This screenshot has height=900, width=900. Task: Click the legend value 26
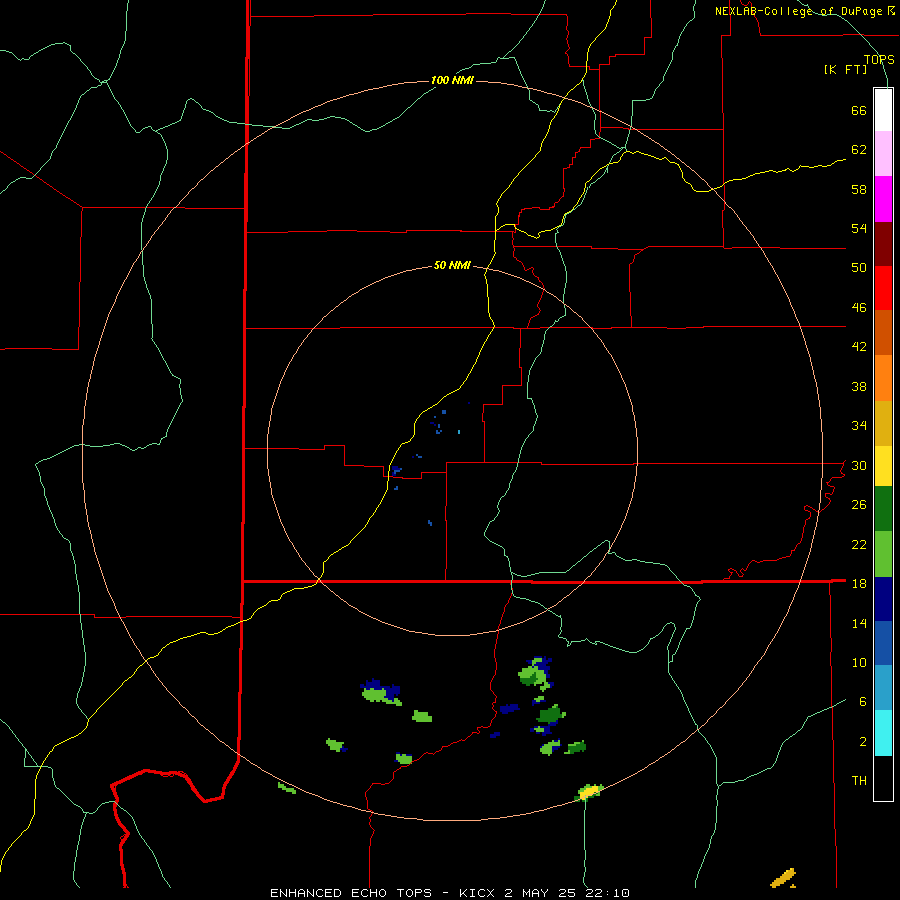(859, 505)
